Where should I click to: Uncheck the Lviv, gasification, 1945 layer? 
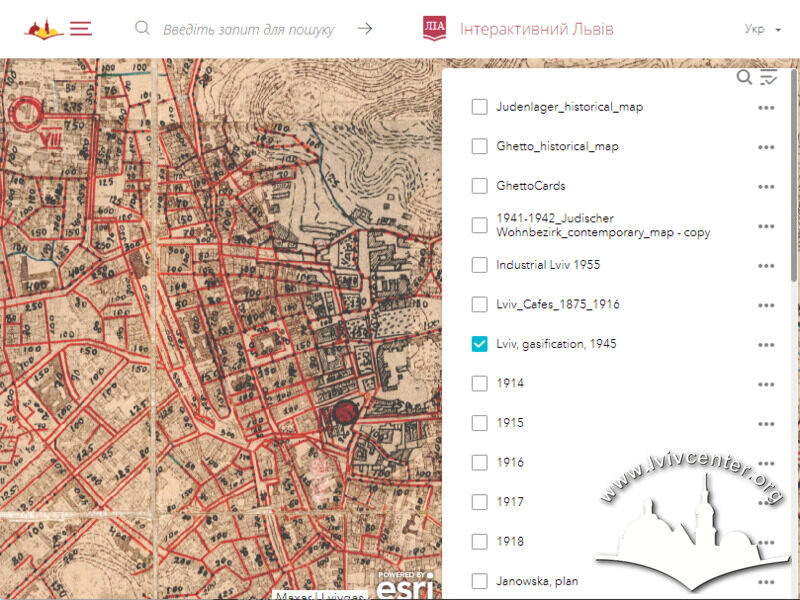click(x=479, y=344)
